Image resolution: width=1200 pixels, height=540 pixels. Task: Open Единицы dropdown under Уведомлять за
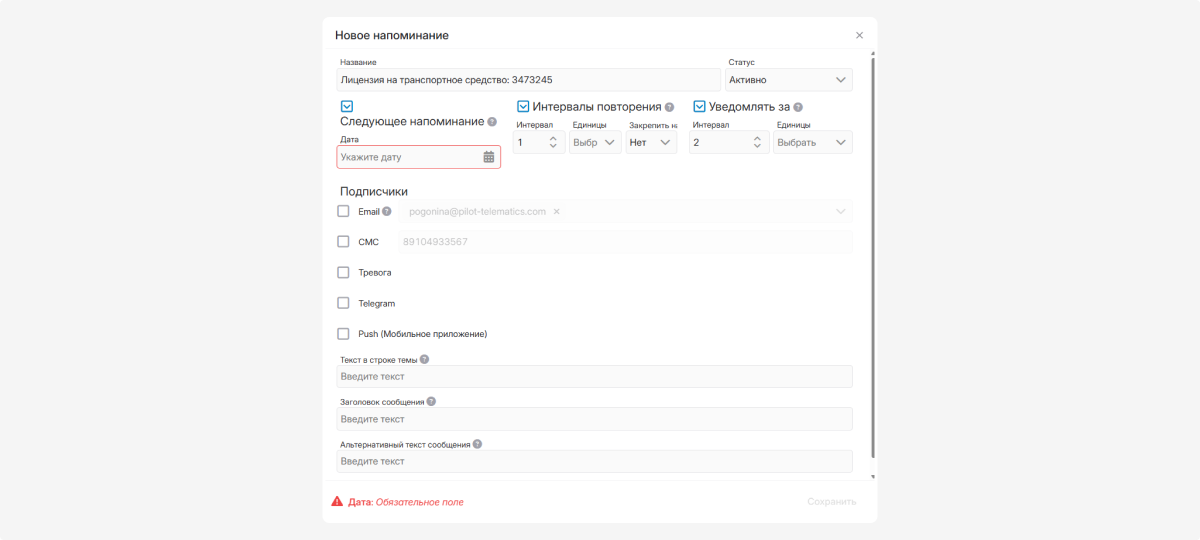coord(812,143)
